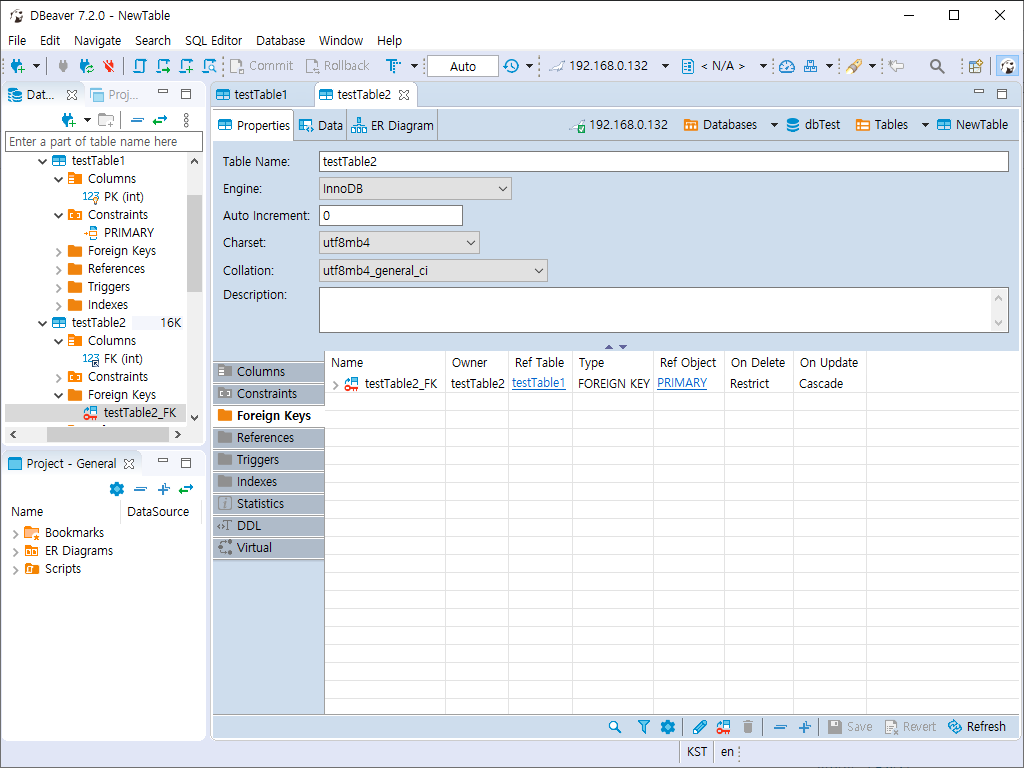
Task: Click the edit pencil icon in bottom toolbar
Action: coord(699,727)
